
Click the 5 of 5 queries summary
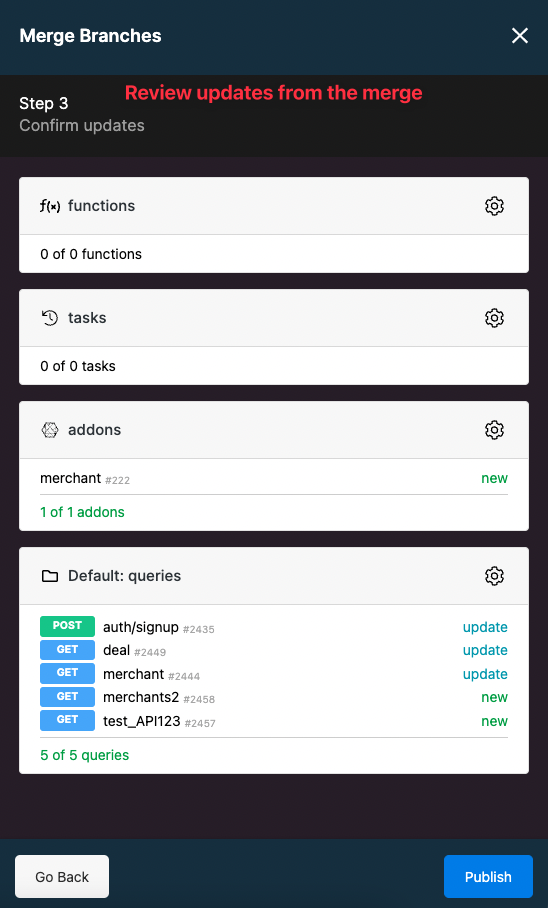tap(85, 755)
